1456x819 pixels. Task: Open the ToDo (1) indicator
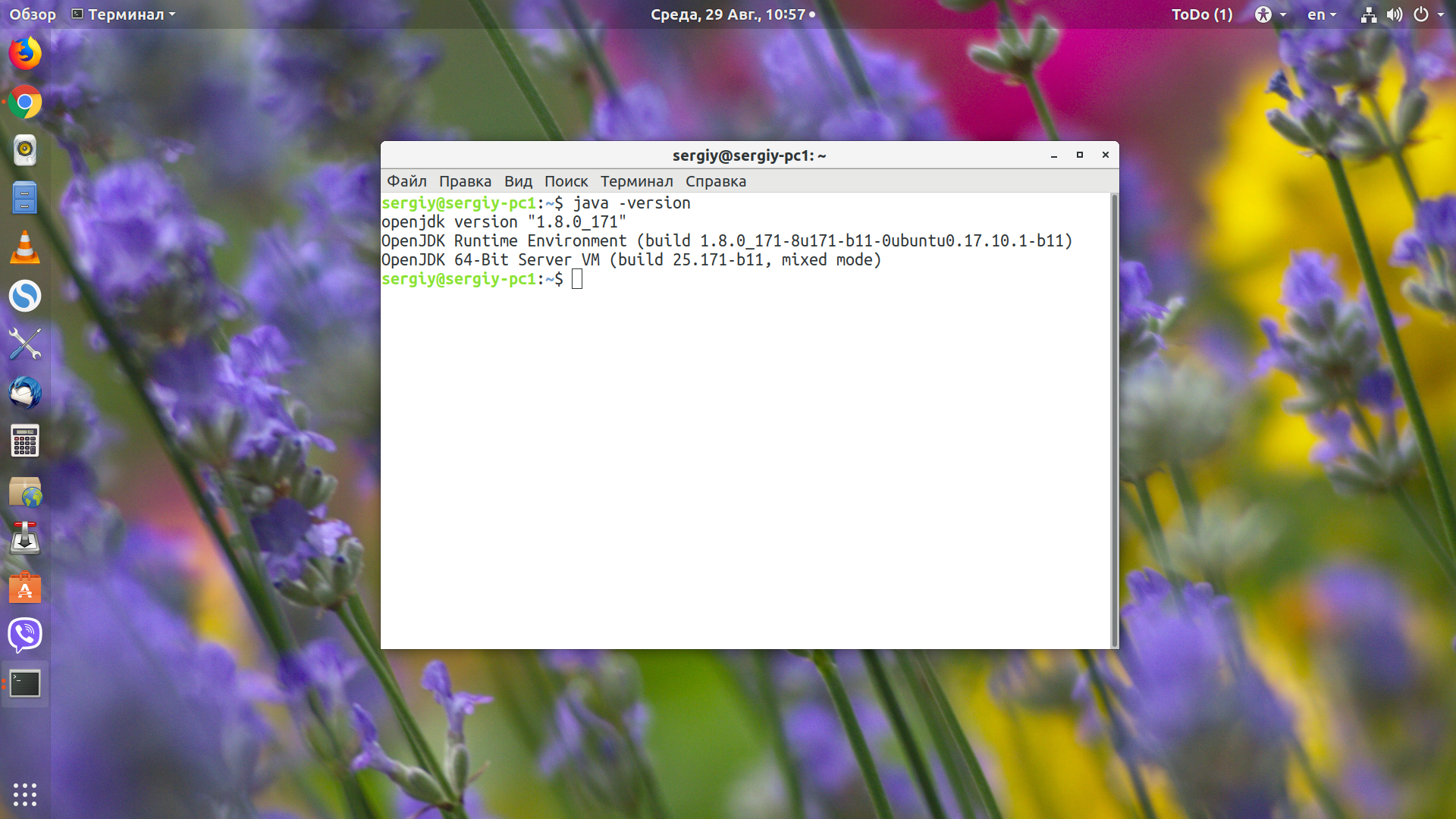(x=1202, y=14)
